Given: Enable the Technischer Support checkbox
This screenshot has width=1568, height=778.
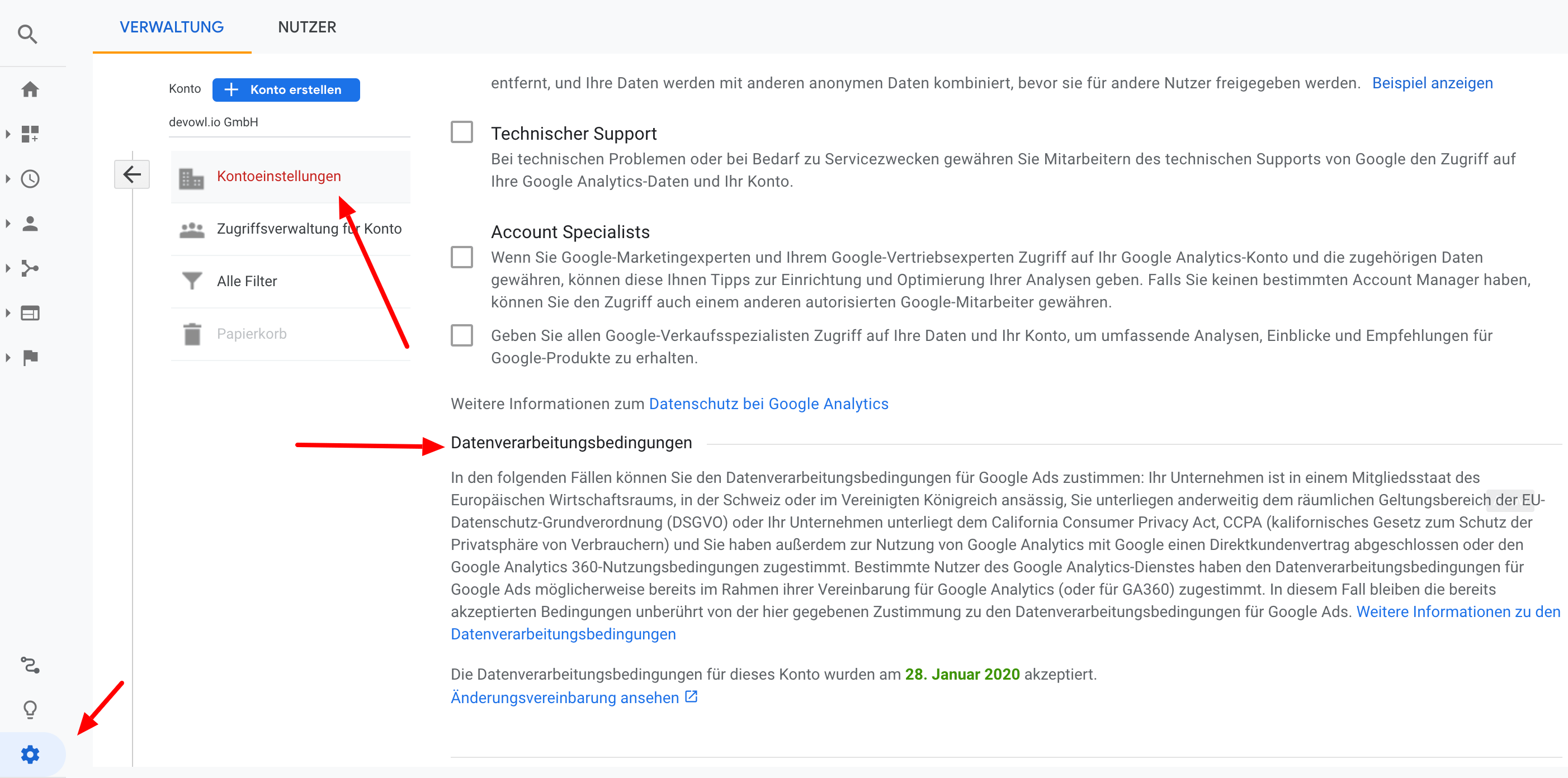Looking at the screenshot, I should click(x=462, y=131).
